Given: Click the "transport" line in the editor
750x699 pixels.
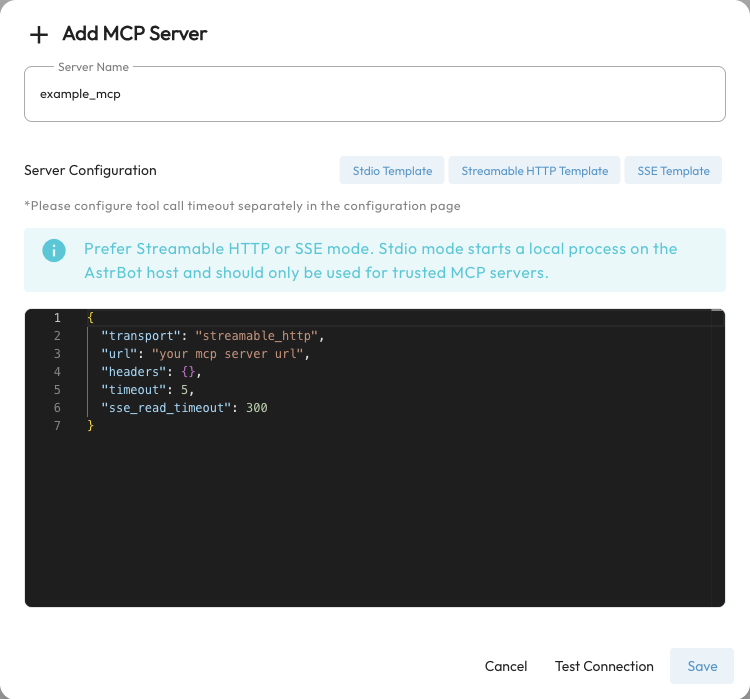Looking at the screenshot, I should coord(213,336).
